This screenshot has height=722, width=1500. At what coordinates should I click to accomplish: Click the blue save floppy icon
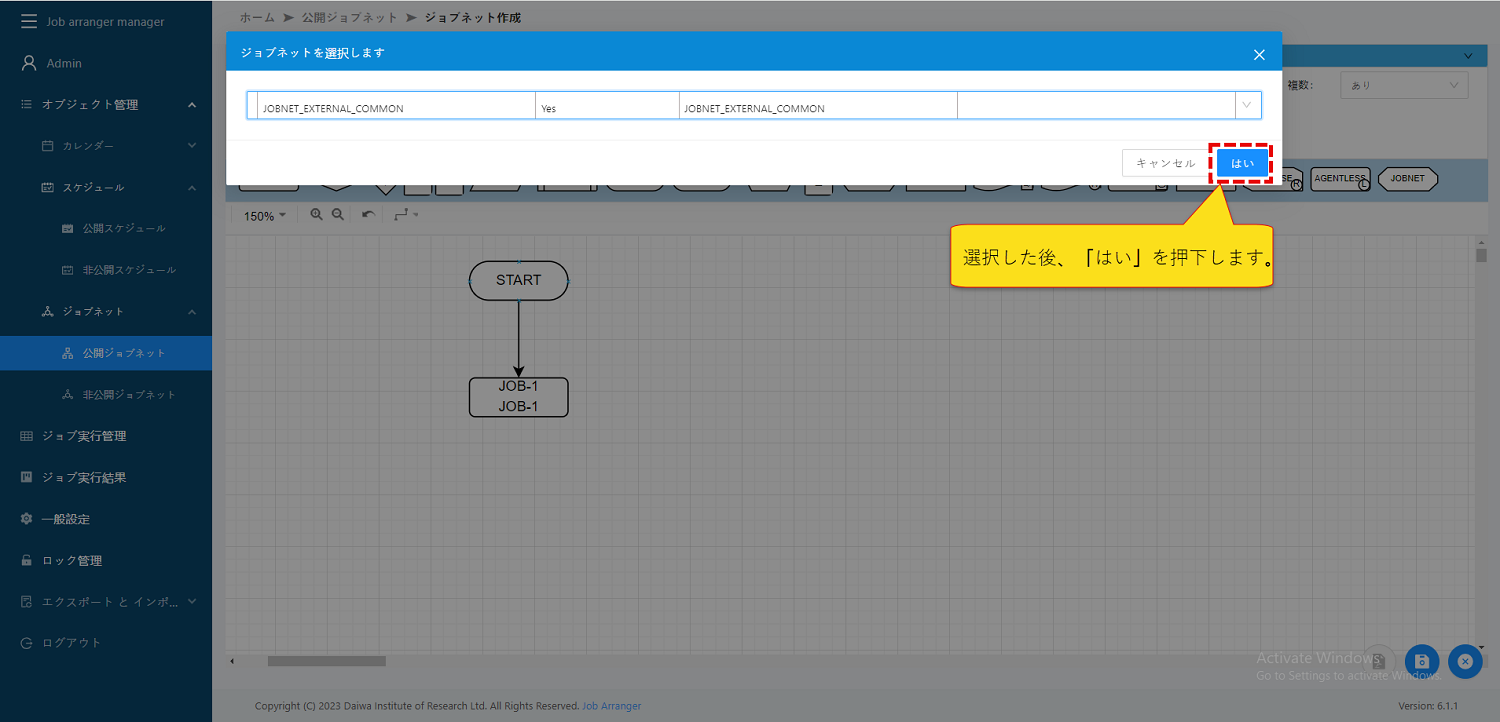point(1421,661)
